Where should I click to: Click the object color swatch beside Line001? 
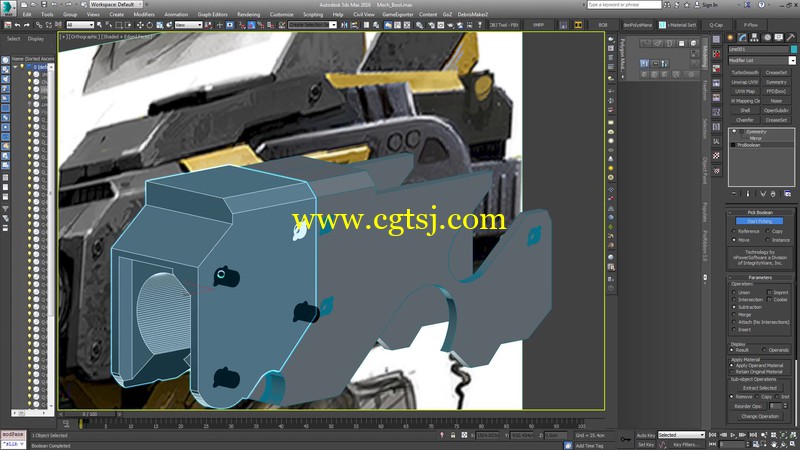(793, 49)
